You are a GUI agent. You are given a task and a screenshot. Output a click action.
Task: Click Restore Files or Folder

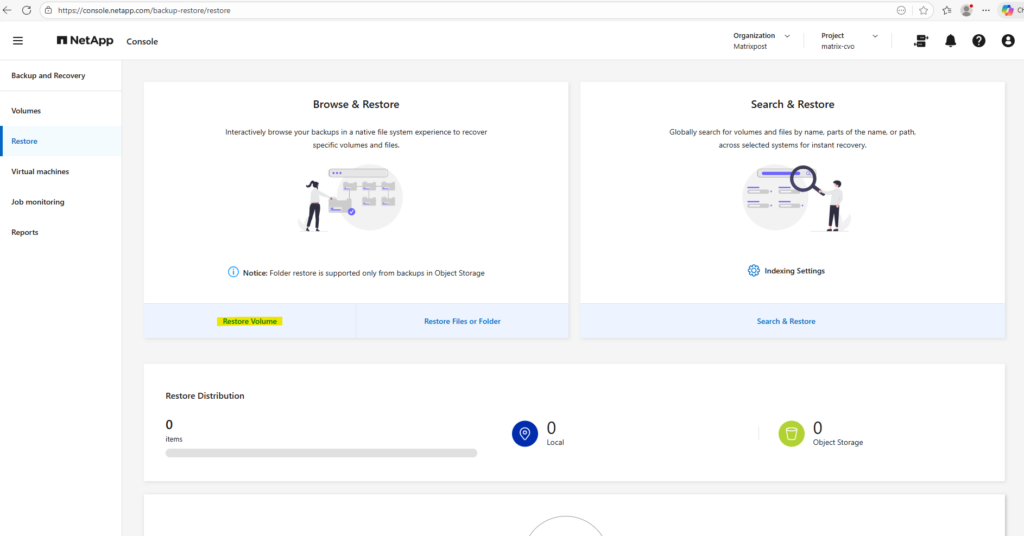[x=462, y=321]
